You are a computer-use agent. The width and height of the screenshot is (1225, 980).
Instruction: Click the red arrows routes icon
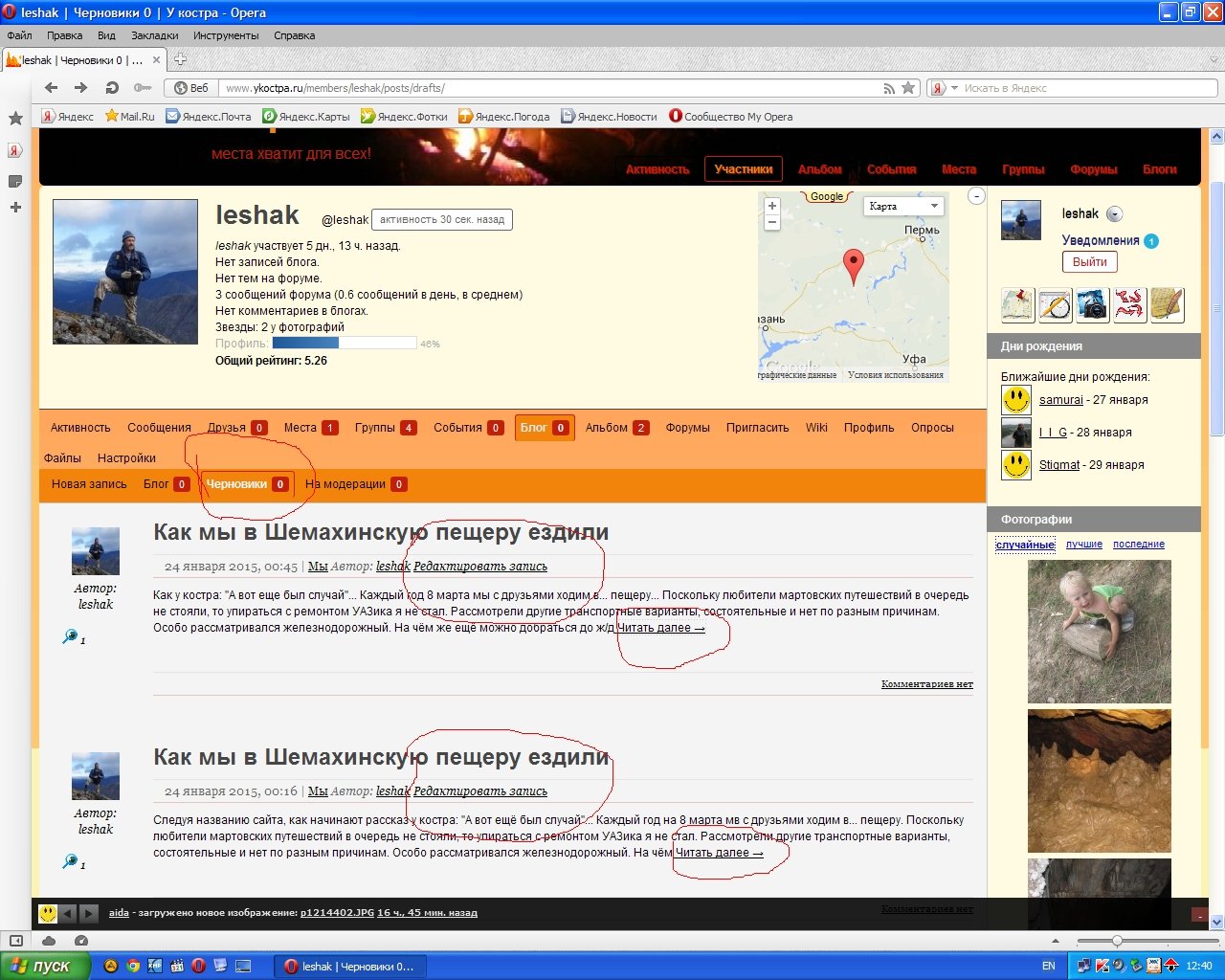click(1129, 304)
